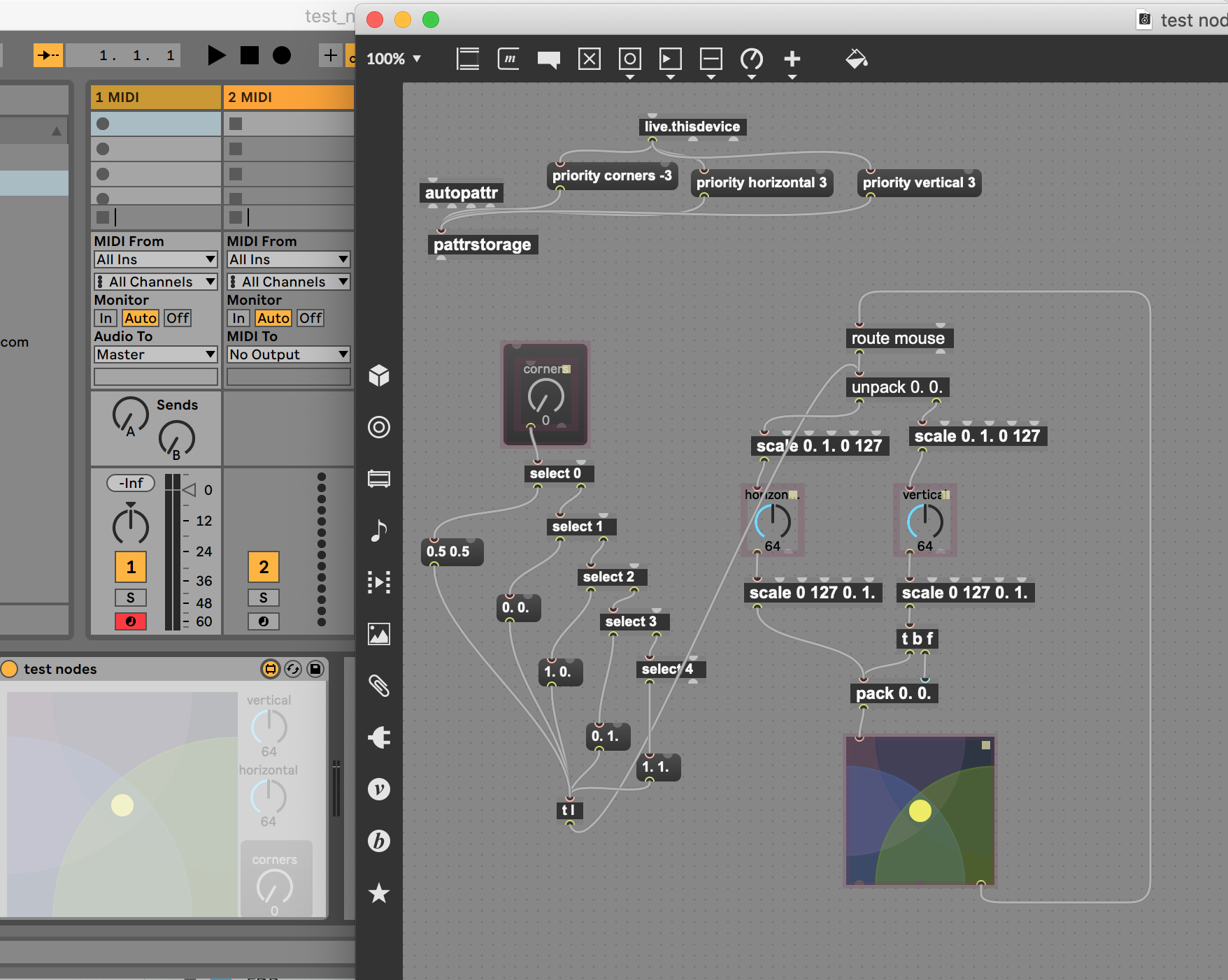Image resolution: width=1228 pixels, height=980 pixels.
Task: Toggle Solo on track 1
Action: (x=131, y=598)
